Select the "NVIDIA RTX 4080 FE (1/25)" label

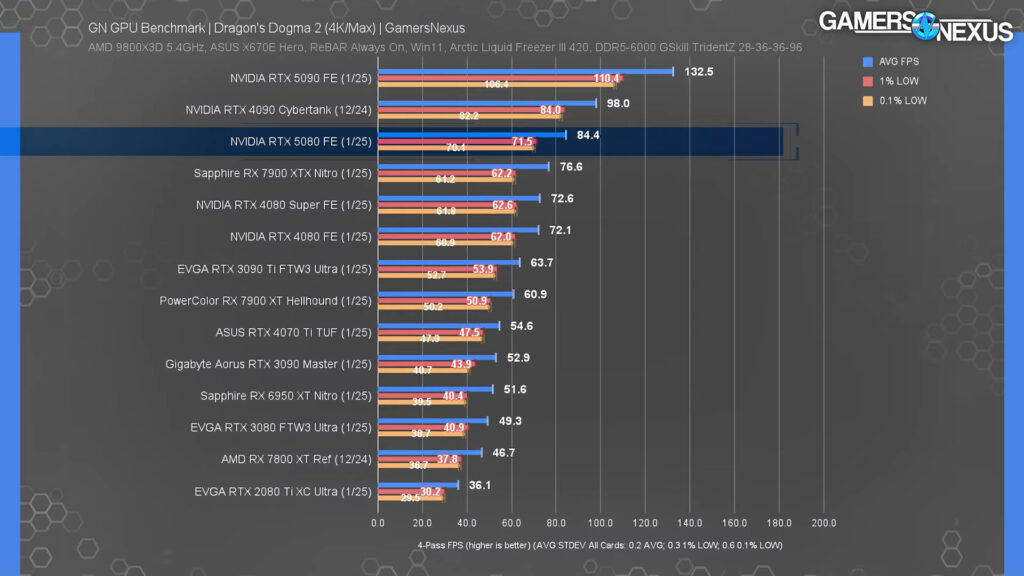[300, 236]
